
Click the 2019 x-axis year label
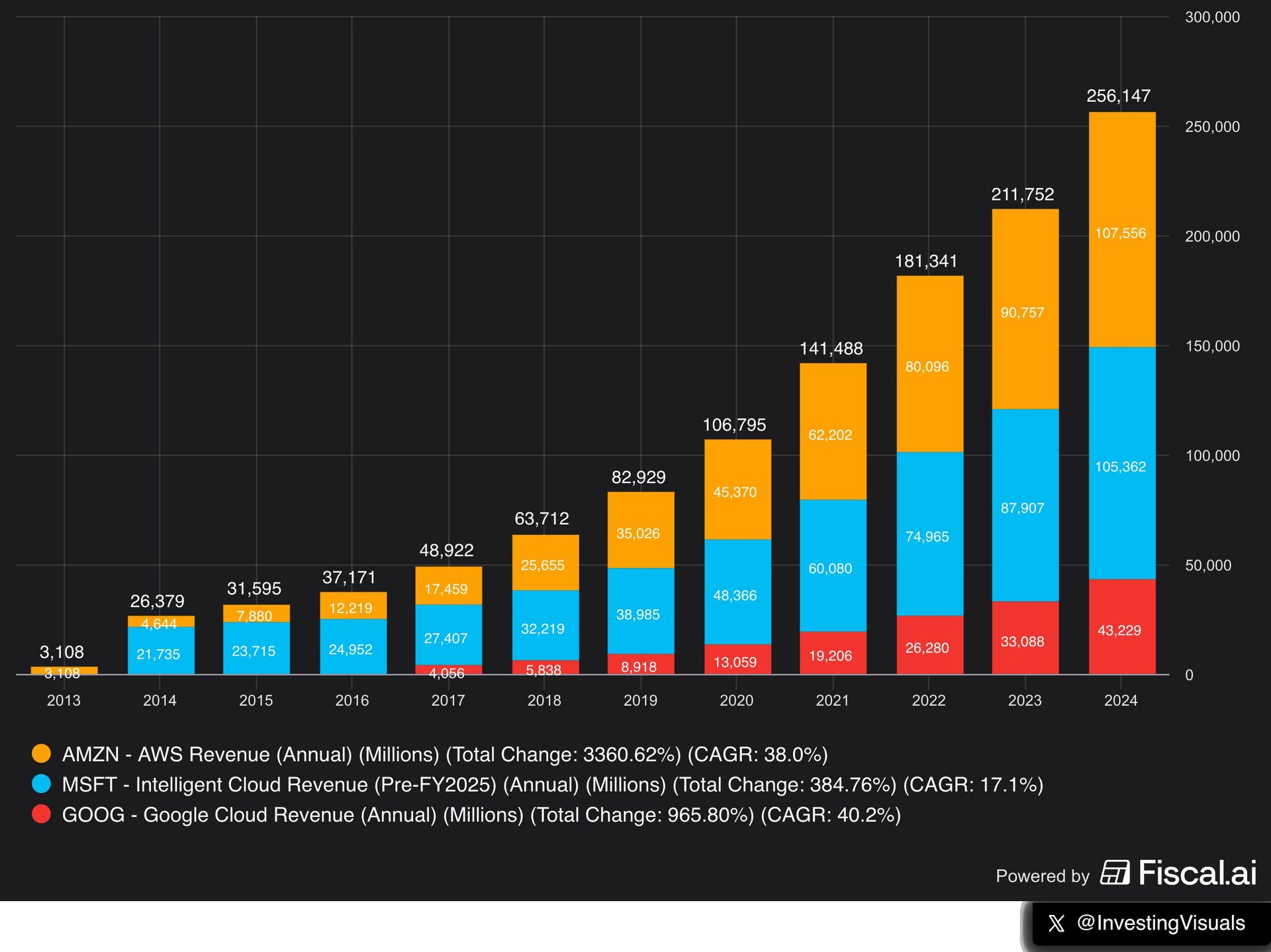(640, 700)
